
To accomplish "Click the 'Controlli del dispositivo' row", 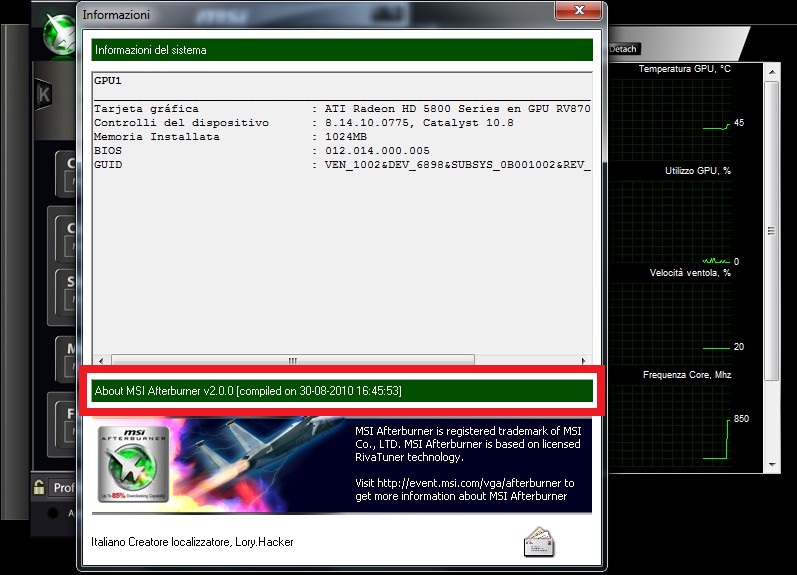I will [x=304, y=123].
